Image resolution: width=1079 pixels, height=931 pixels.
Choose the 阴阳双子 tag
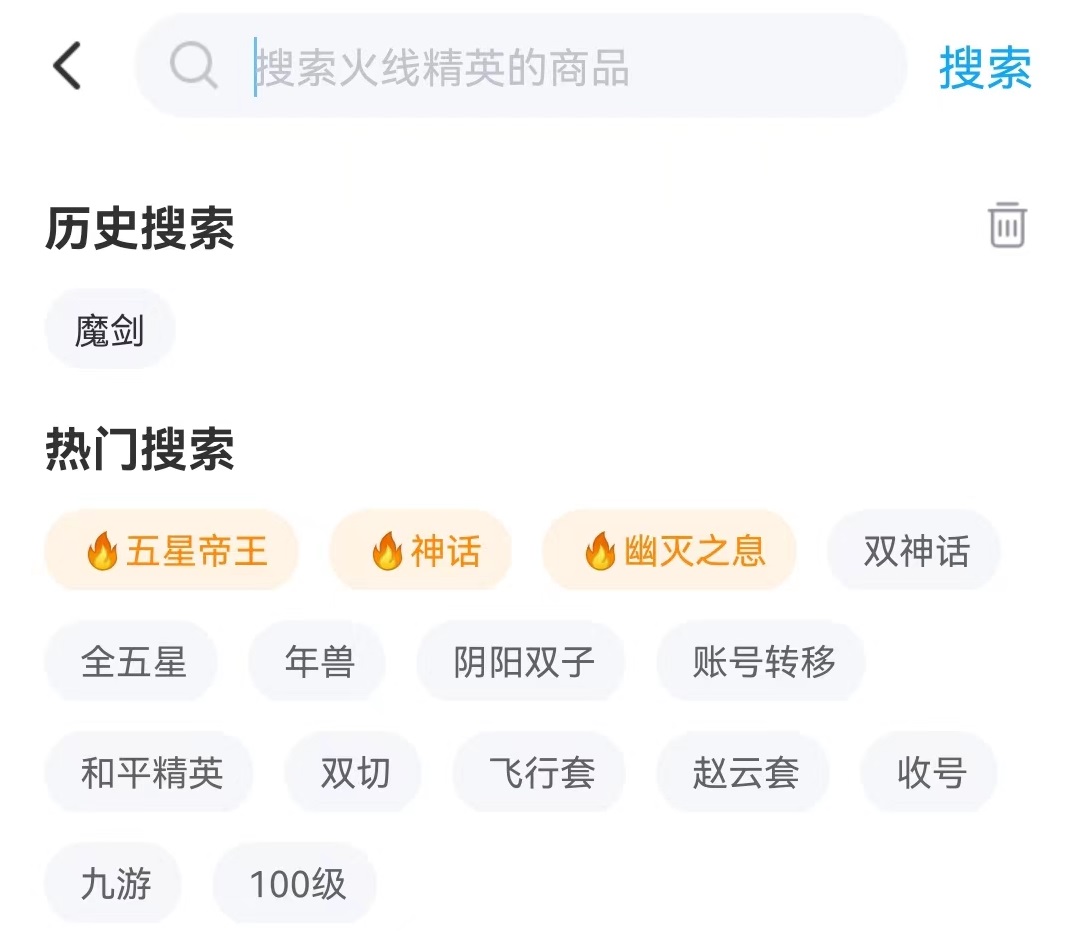click(x=522, y=662)
